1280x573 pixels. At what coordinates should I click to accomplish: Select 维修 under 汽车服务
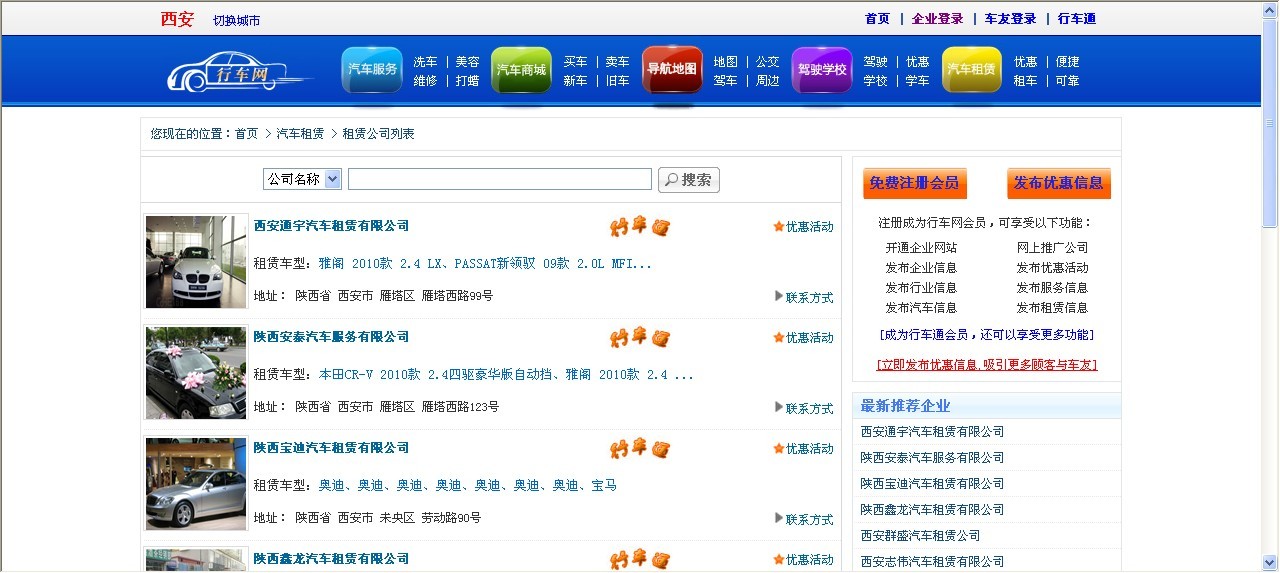pyautogui.click(x=426, y=81)
